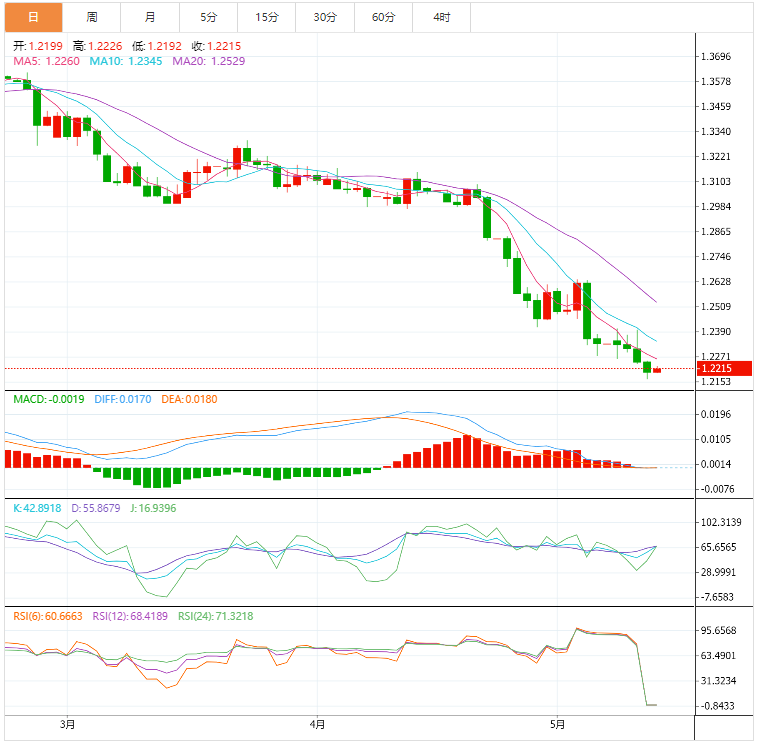Viewport: 759px width, 751px height.
Task: Click the D: 55.8679 label
Action: (96, 508)
